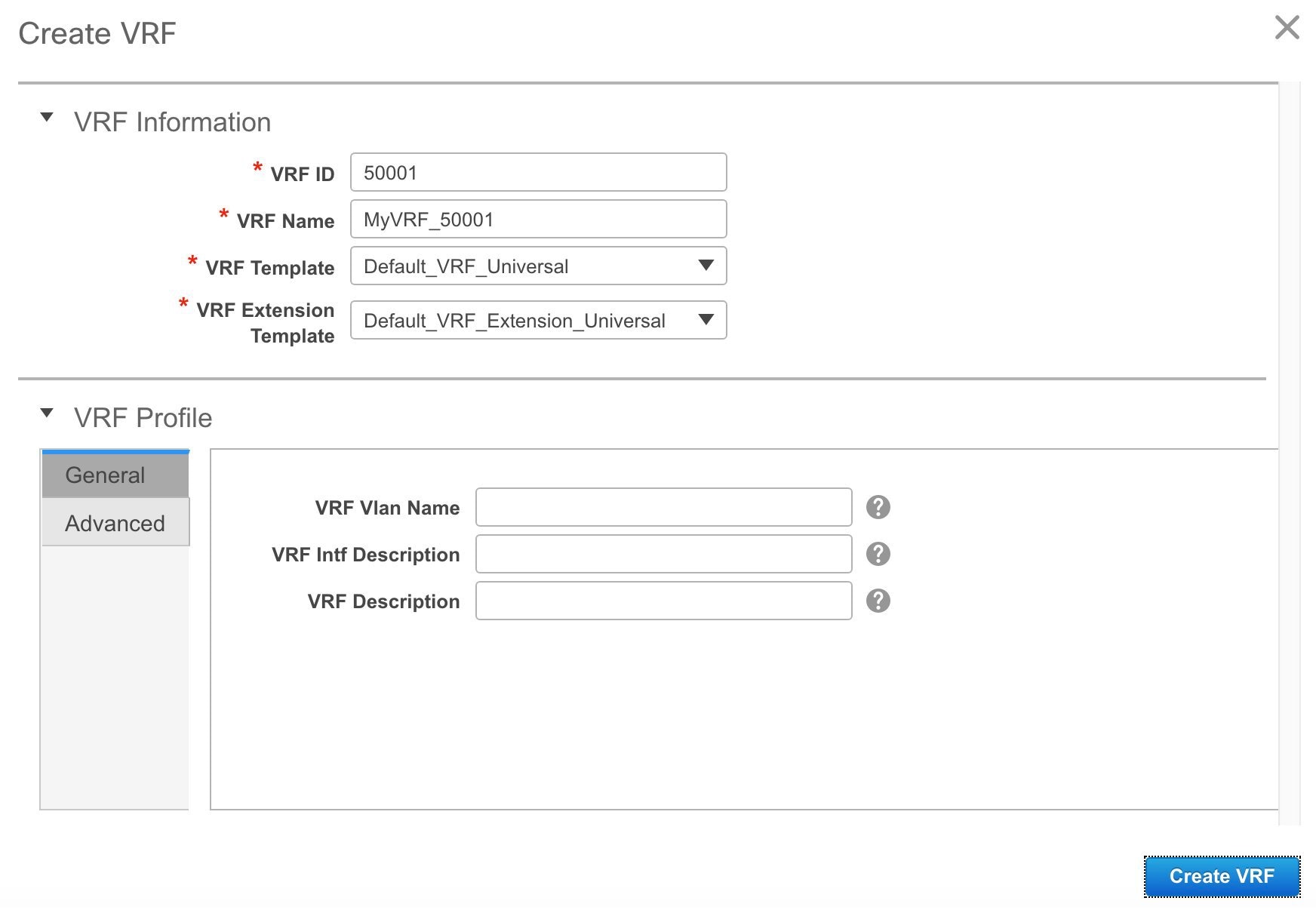
Task: Click the VRF Template dropdown arrow
Action: [x=706, y=266]
